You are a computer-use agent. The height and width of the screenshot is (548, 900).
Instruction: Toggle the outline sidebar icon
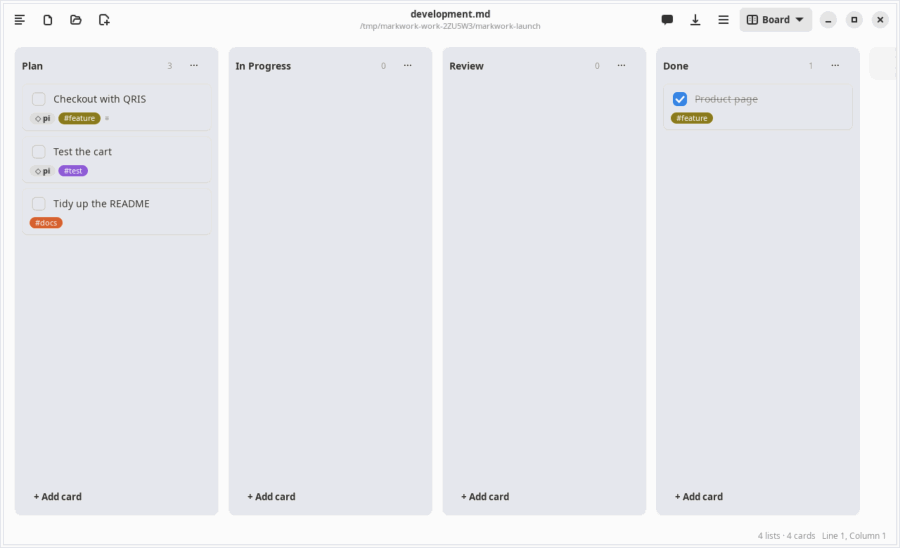click(x=20, y=20)
